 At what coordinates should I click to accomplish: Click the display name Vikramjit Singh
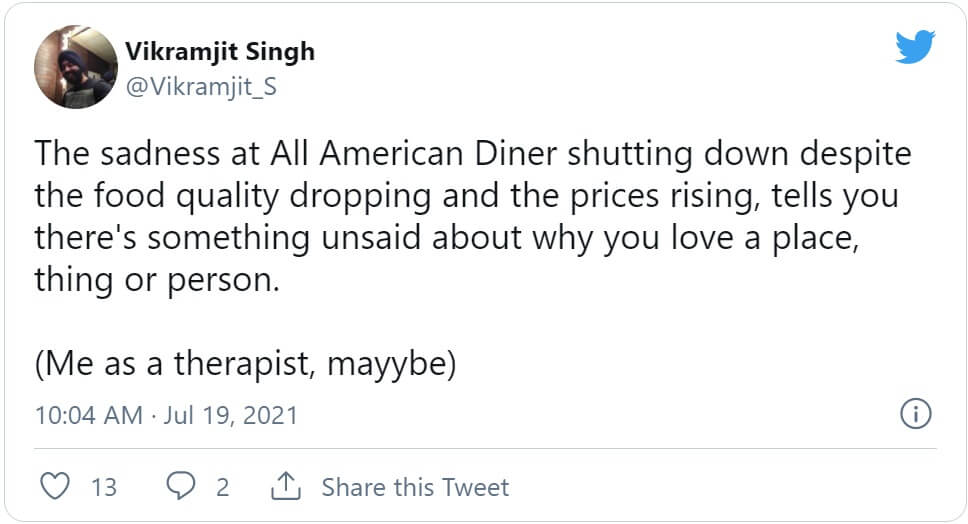pyautogui.click(x=220, y=51)
